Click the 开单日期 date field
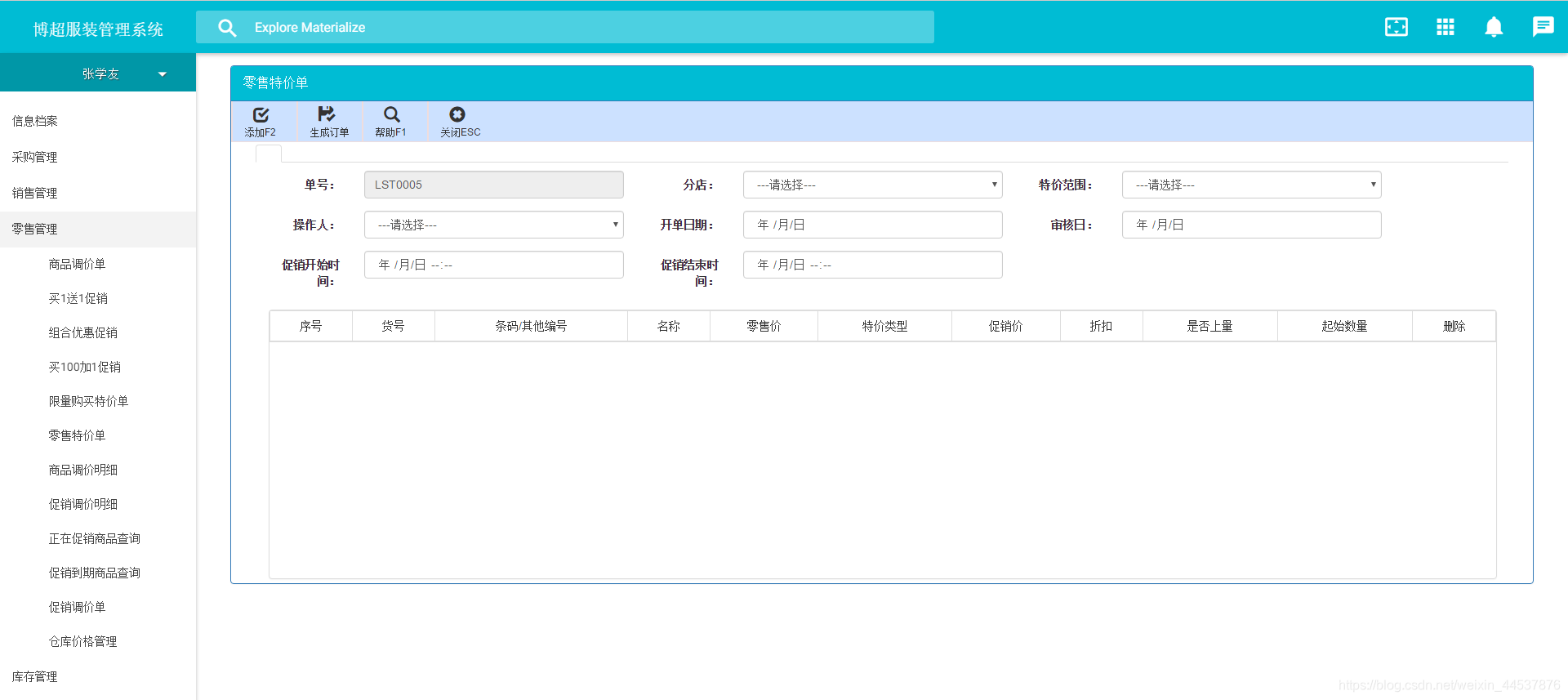This screenshot has height=700, width=1568. [x=872, y=225]
